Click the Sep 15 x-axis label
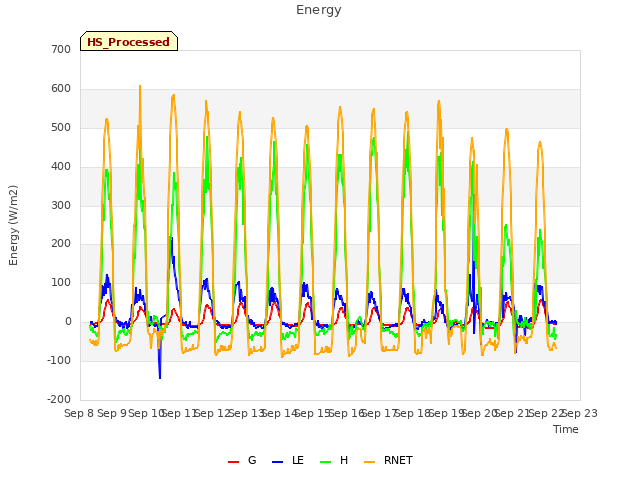Viewport: 640px width, 480px height. pos(313,413)
